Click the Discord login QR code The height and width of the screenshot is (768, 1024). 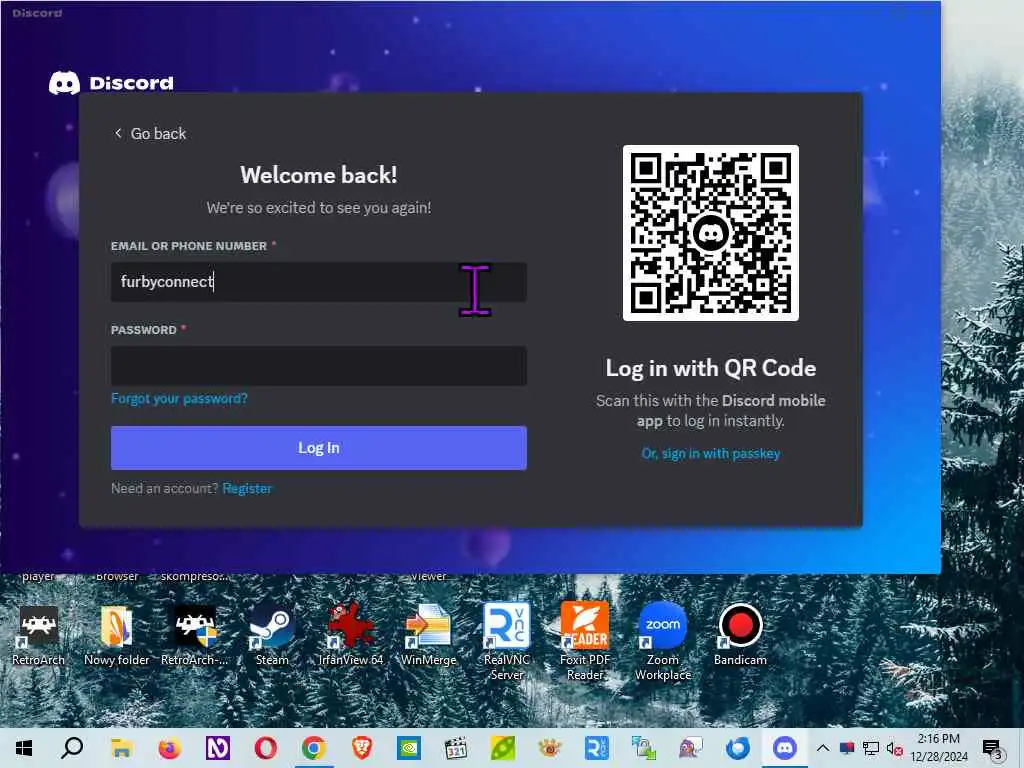point(711,233)
